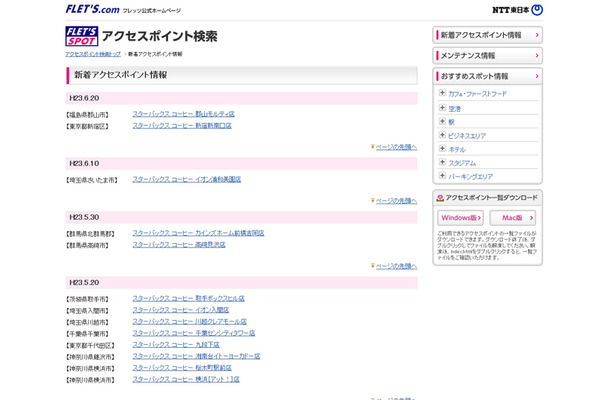Expand the カフェ・ファーストフード plus icon

[442, 93]
